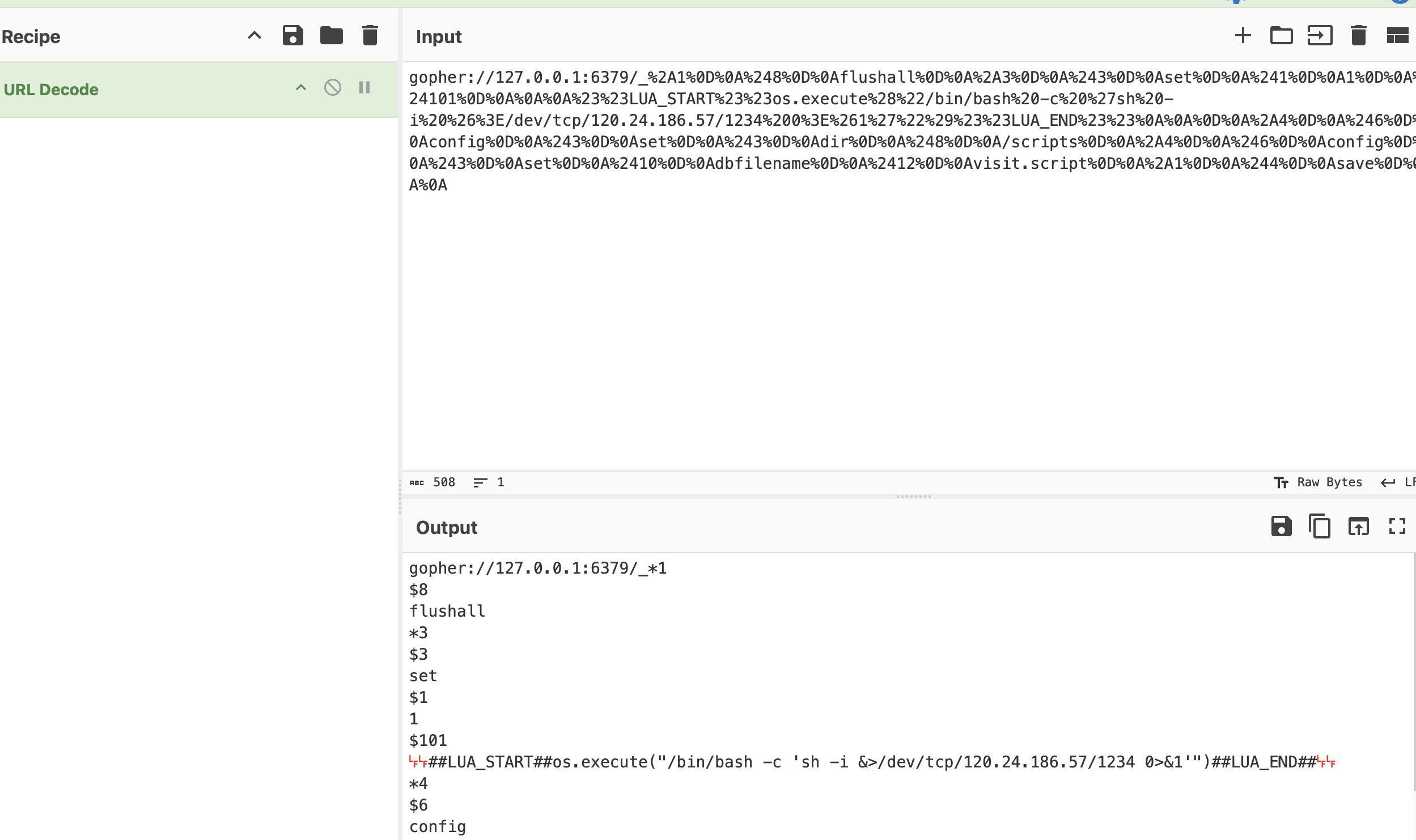Set breakpoint on URL Decode operation
Screen dimensions: 1416x840
(364, 88)
